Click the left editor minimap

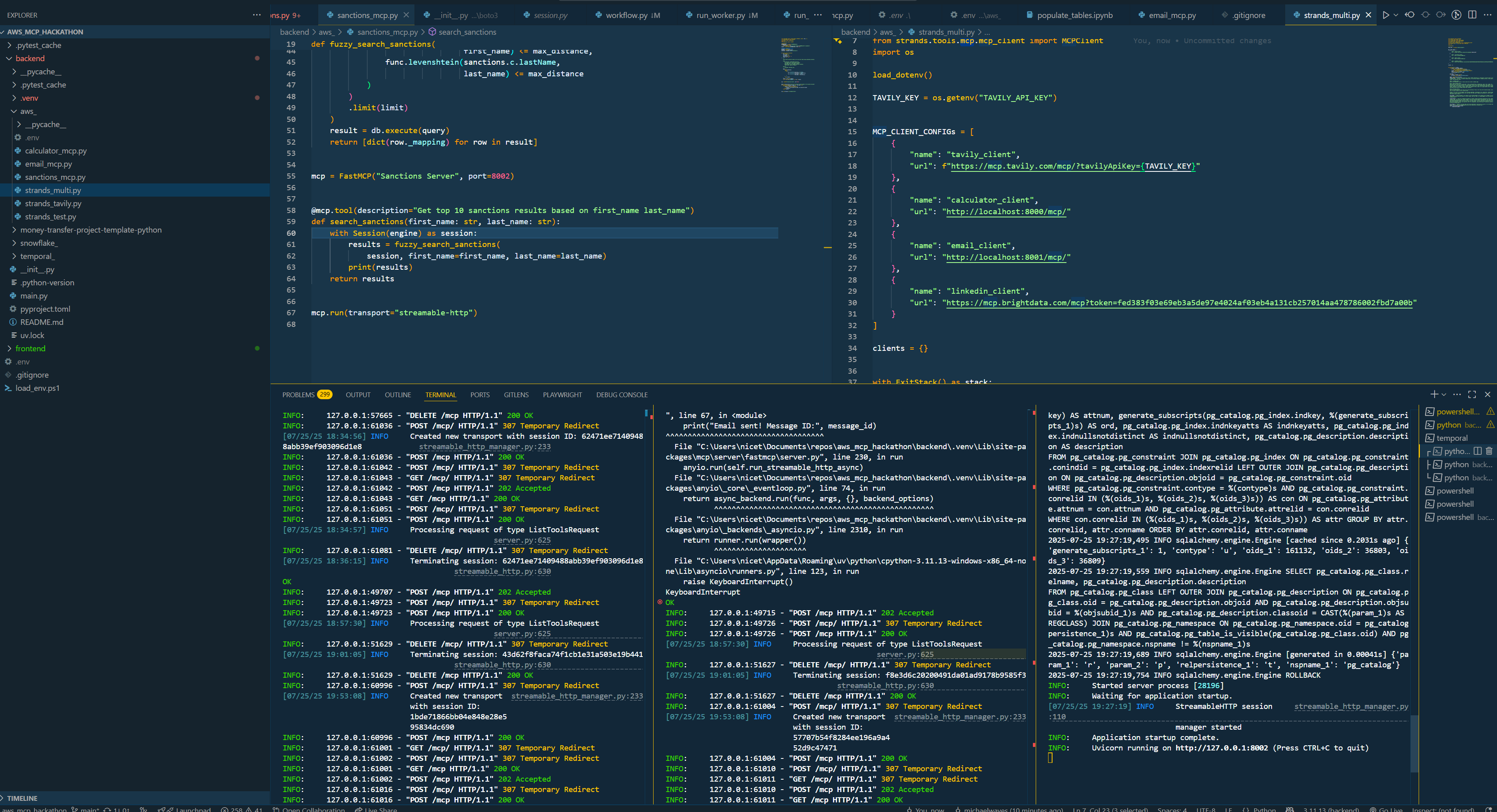pyautogui.click(x=797, y=64)
